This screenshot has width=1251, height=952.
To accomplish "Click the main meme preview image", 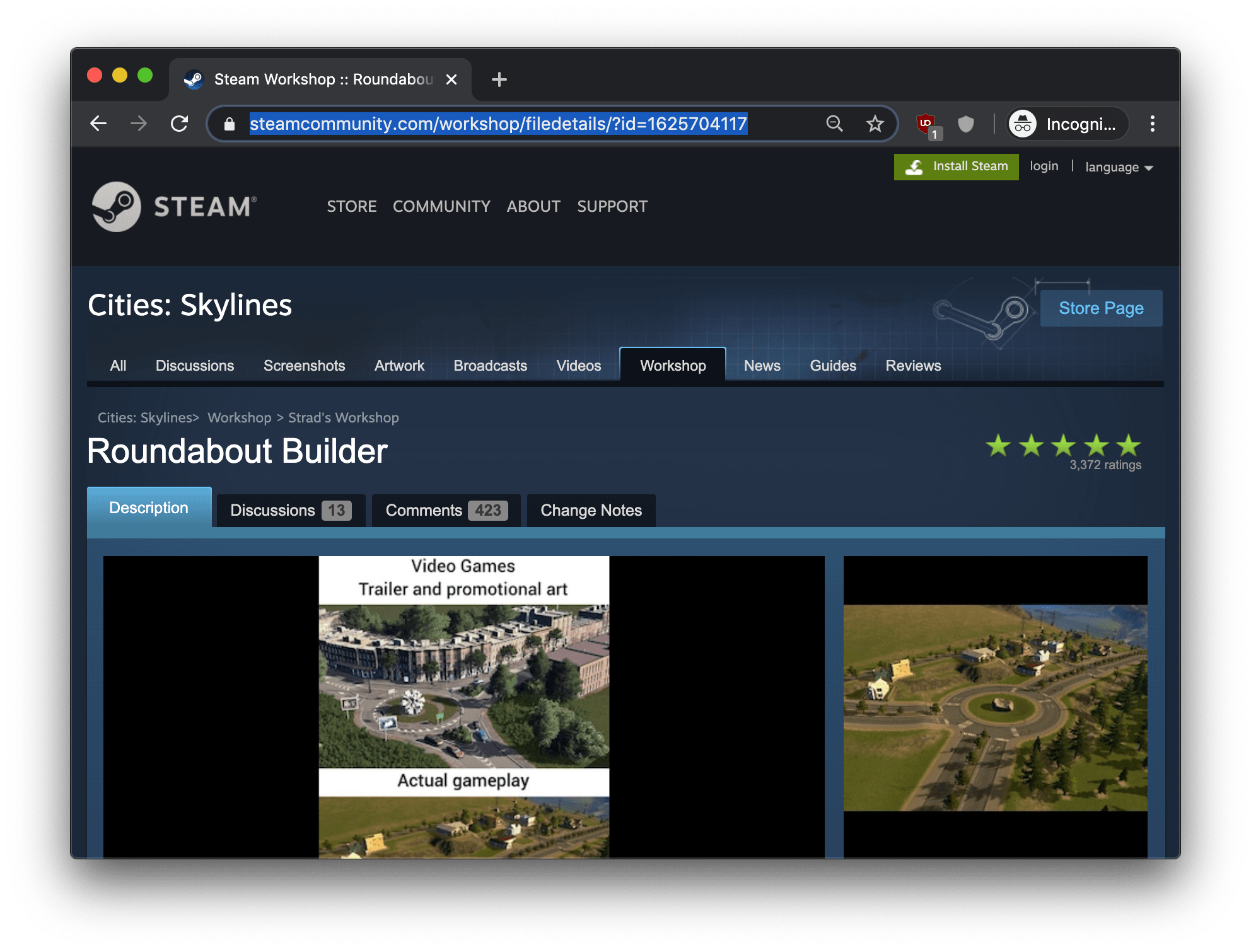I will 463,707.
